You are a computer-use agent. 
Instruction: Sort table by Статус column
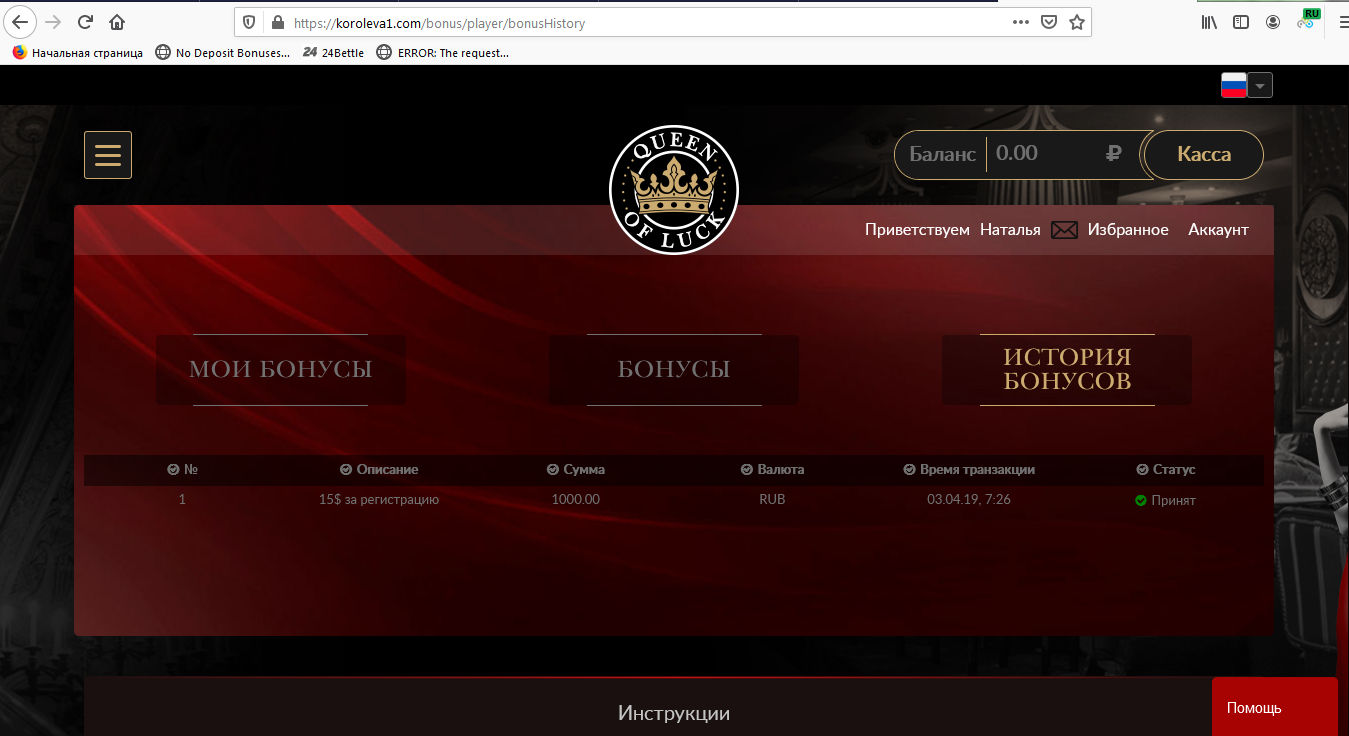(x=1166, y=469)
